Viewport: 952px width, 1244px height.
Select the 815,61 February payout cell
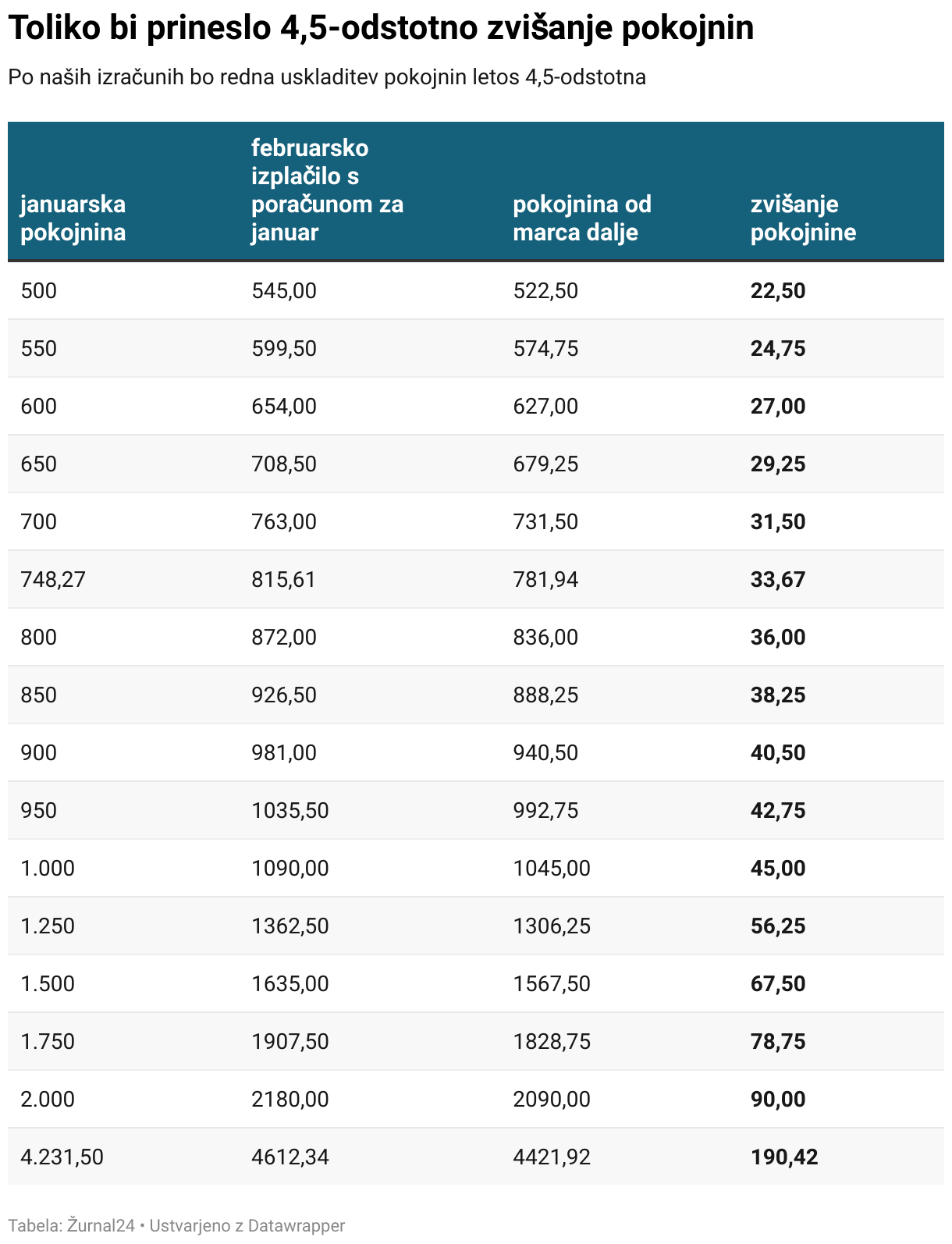(x=284, y=579)
